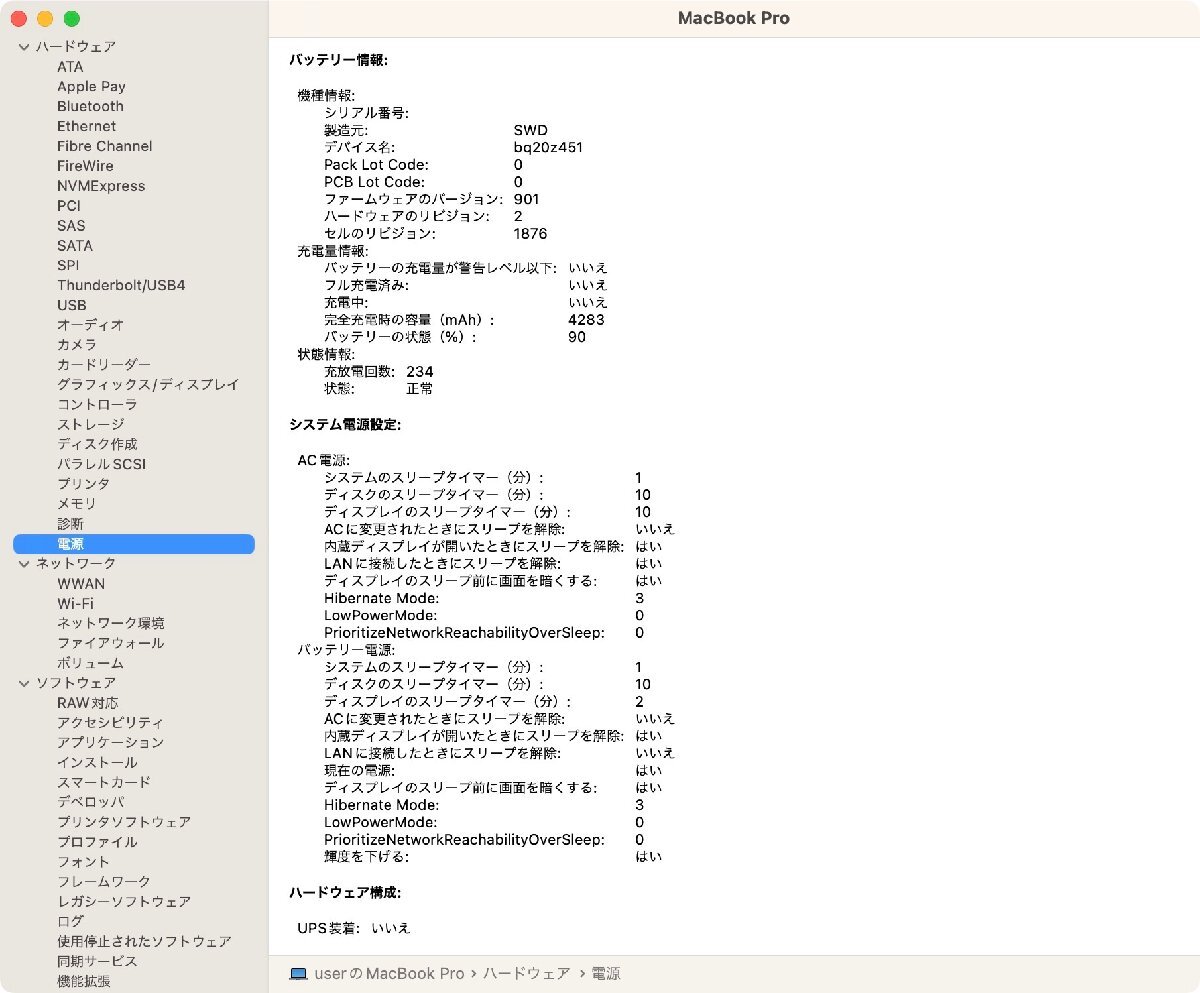Click the laptop icon in the path bar
The width and height of the screenshot is (1200, 993).
297,973
